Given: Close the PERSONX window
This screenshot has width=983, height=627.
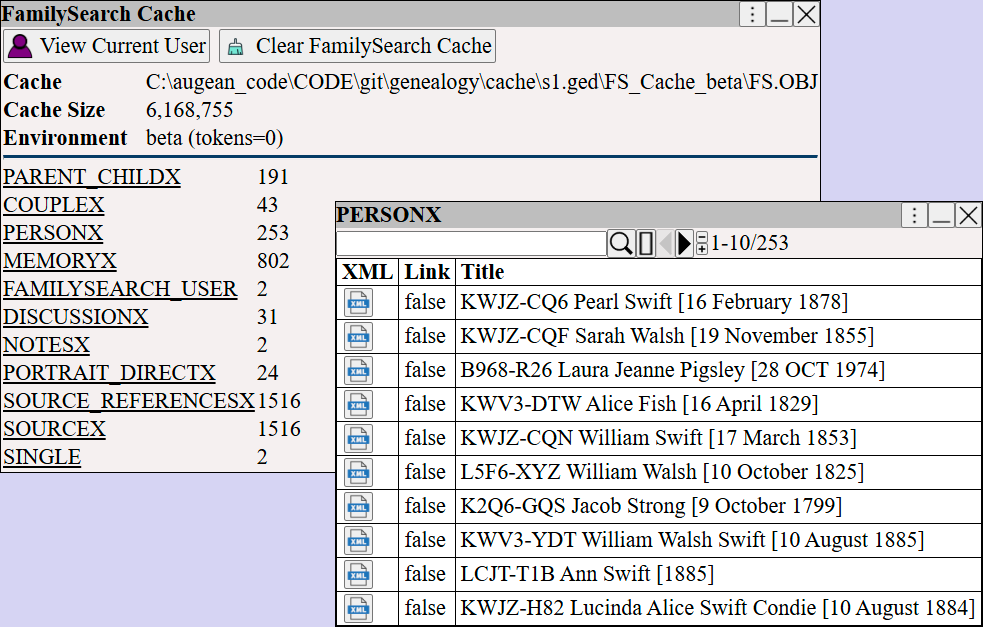Looking at the screenshot, I should pos(968,216).
